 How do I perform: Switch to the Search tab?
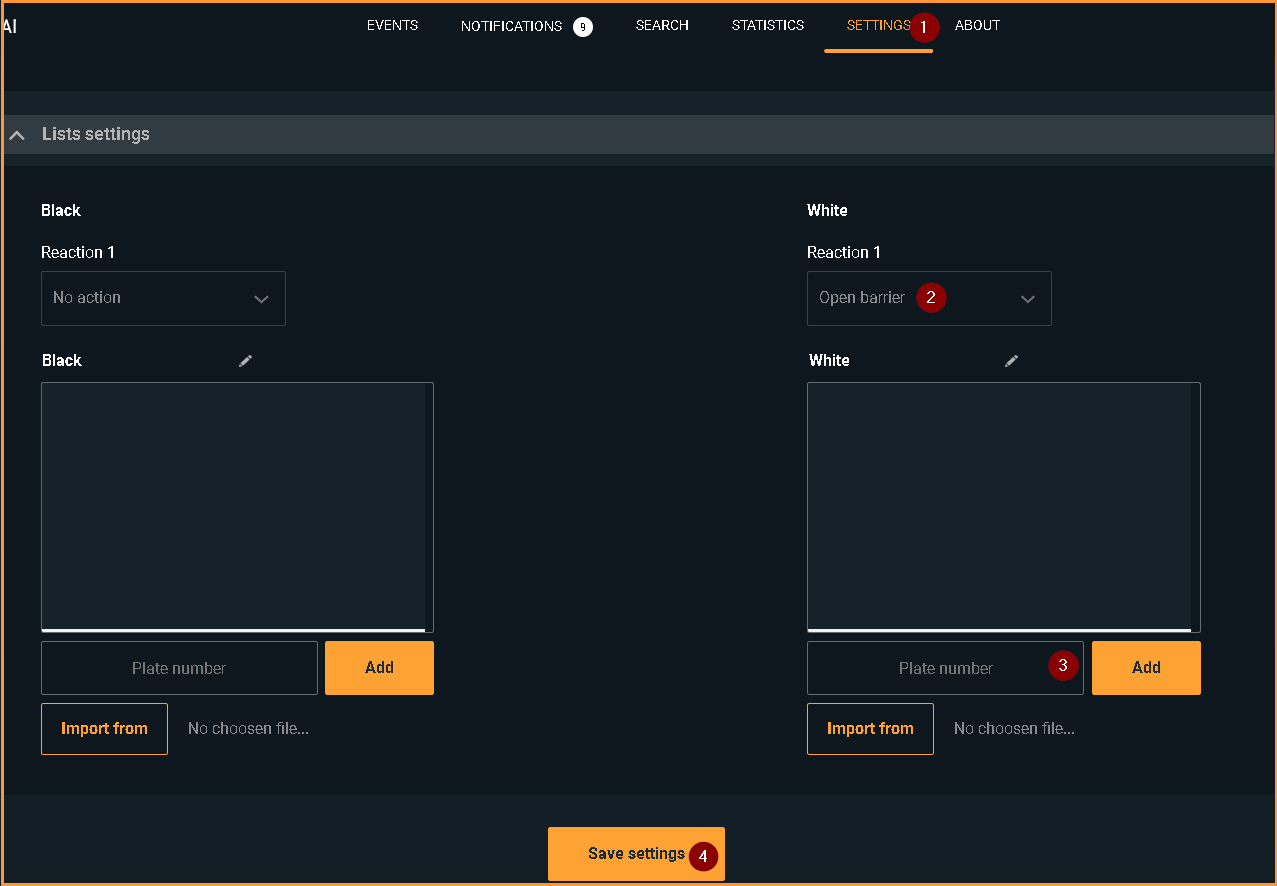pyautogui.click(x=662, y=25)
